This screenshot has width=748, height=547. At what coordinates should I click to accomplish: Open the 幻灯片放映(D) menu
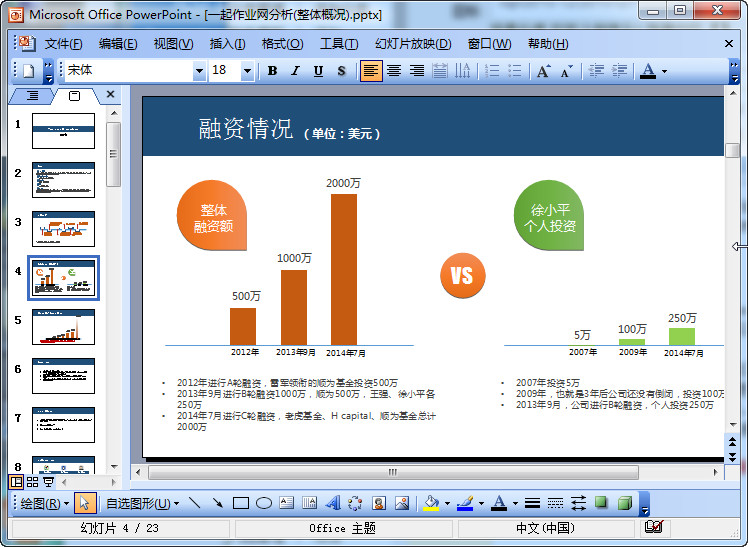click(413, 44)
